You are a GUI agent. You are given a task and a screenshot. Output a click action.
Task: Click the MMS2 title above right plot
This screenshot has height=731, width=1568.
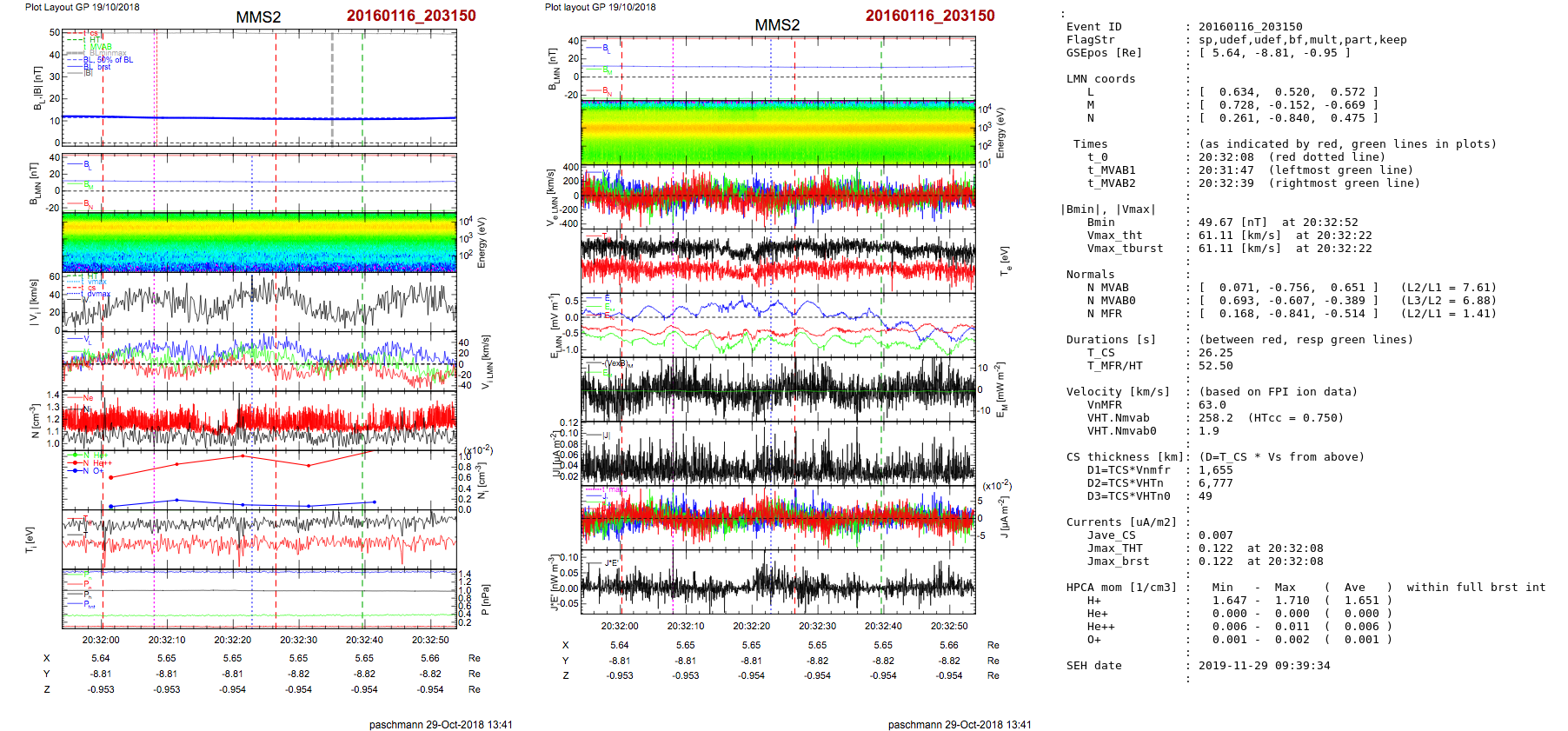pos(776,25)
